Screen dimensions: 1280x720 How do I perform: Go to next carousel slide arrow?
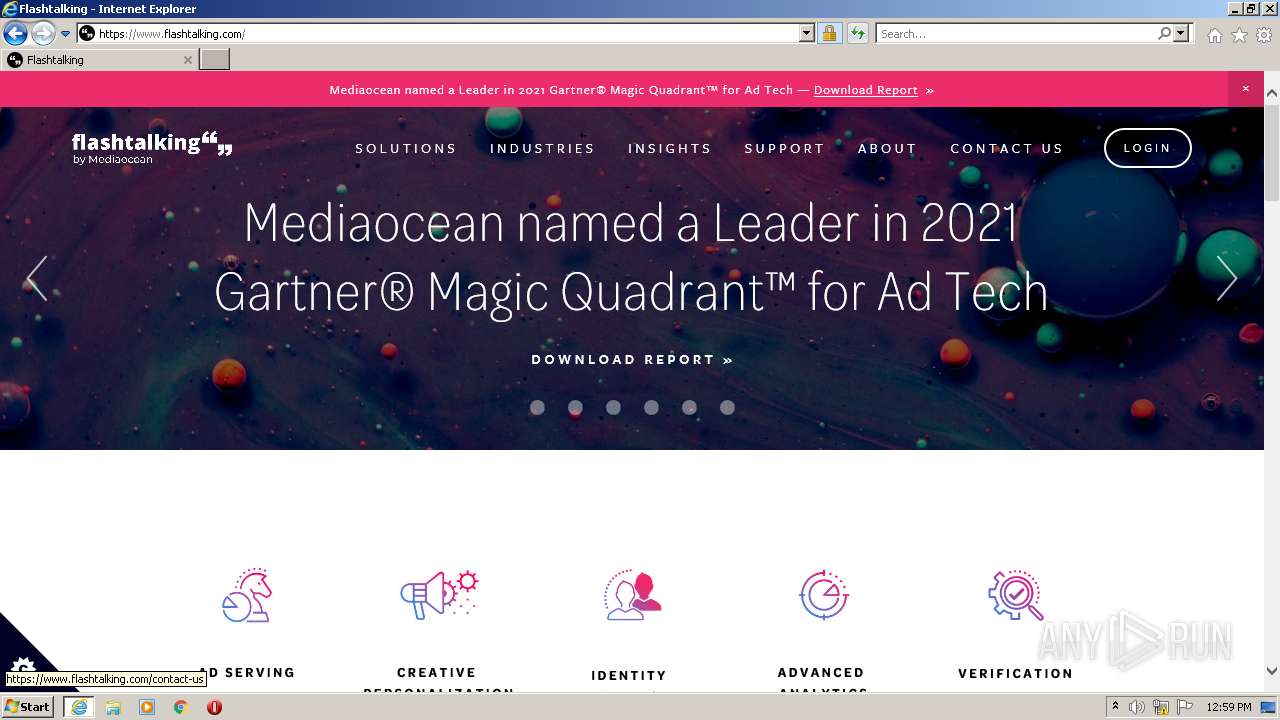click(x=1226, y=278)
